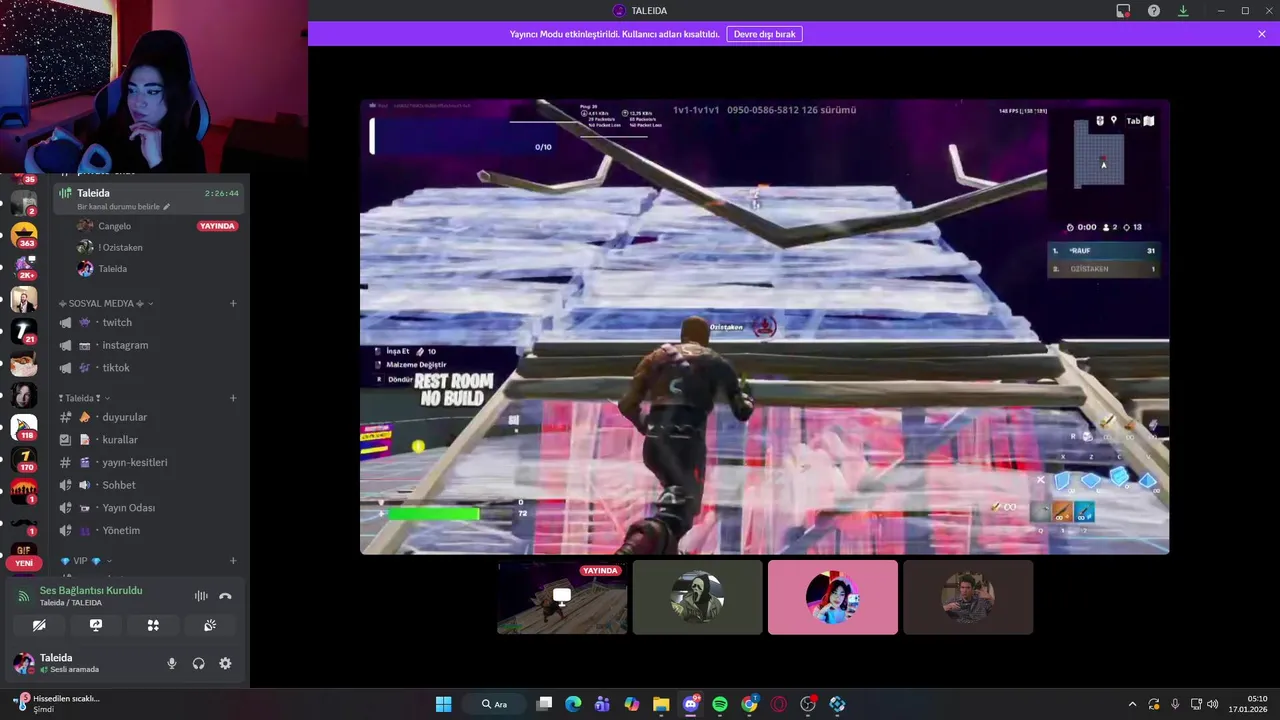Image resolution: width=1280 pixels, height=720 pixels.
Task: Open File Explorer from the taskbar
Action: [x=661, y=704]
